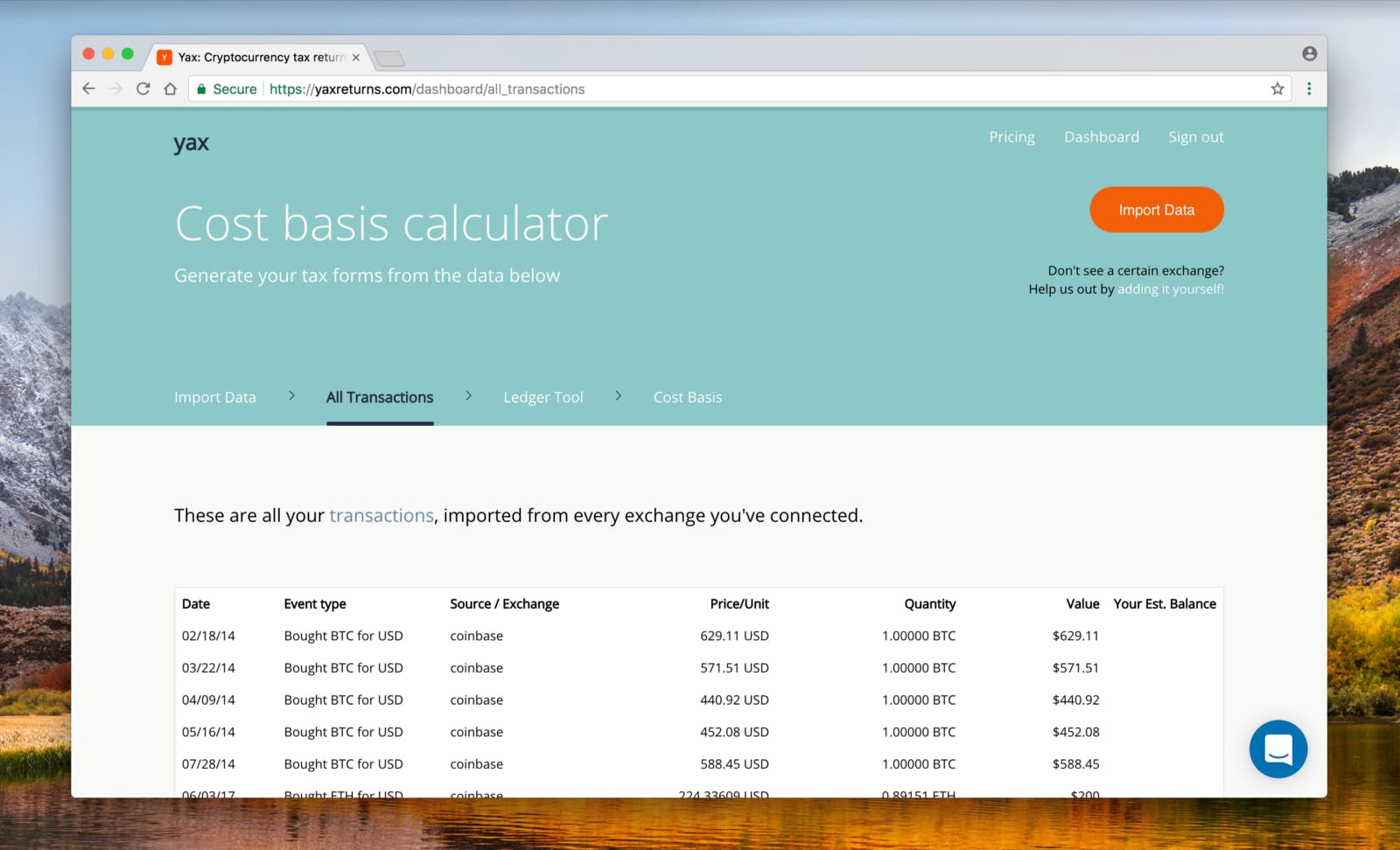
Task: Select the Import Data breadcrumb step
Action: point(214,396)
